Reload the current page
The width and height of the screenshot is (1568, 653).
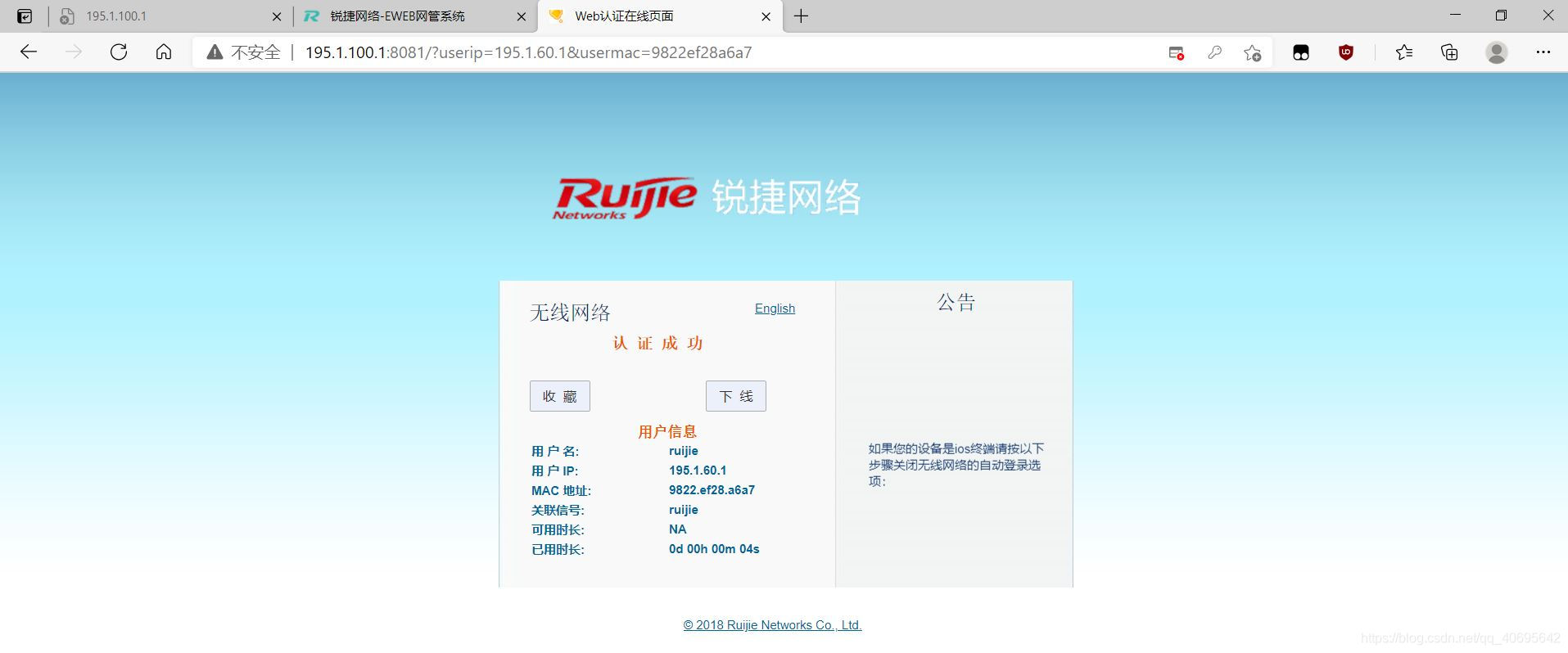(119, 52)
